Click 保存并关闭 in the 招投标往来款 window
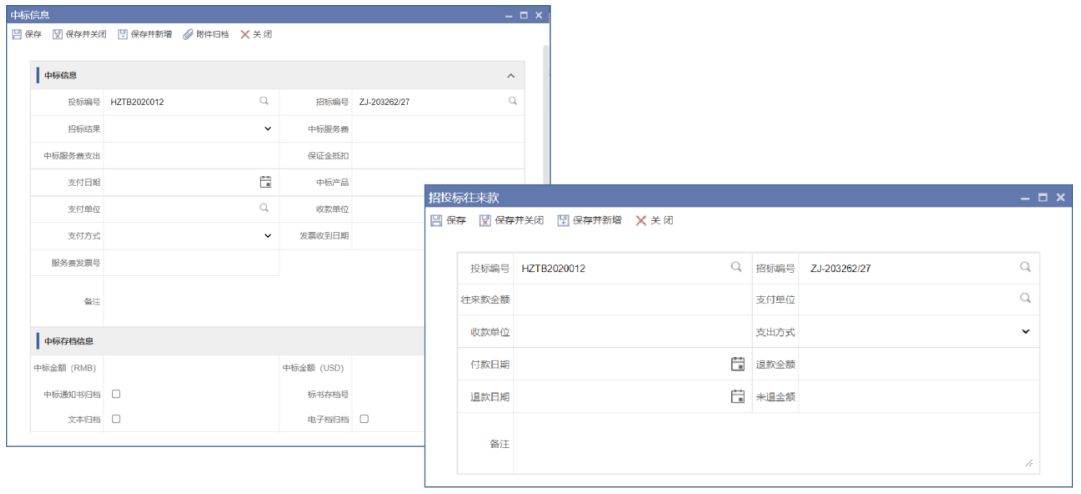This screenshot has height=494, width=1081. (512, 220)
